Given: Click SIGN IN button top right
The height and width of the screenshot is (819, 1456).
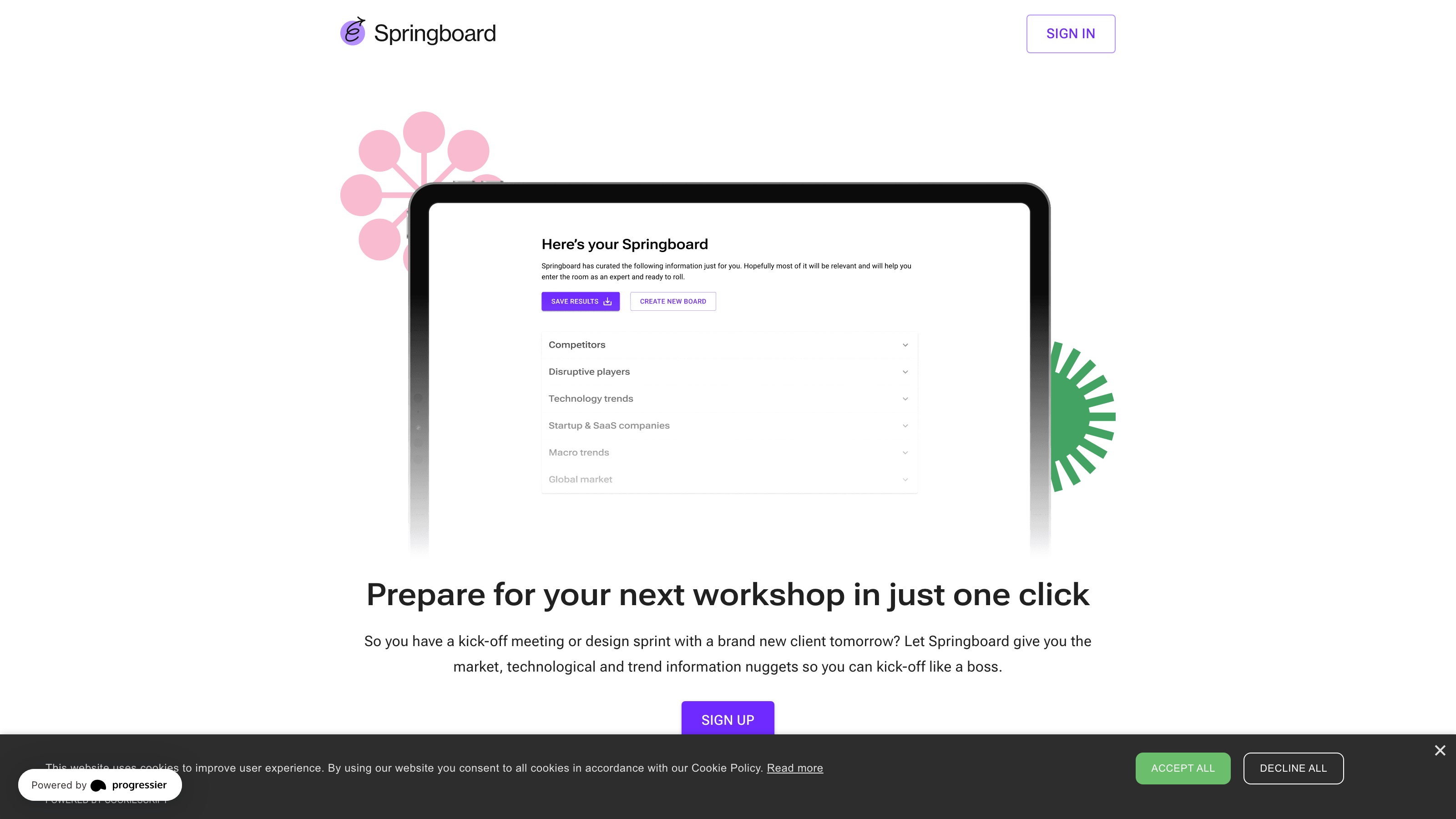Looking at the screenshot, I should [x=1071, y=34].
